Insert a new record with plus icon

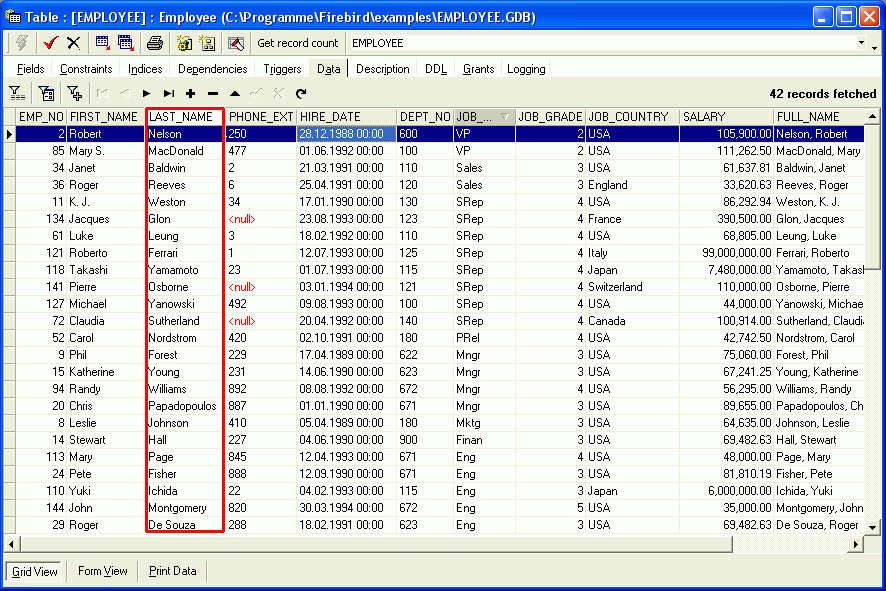click(x=190, y=94)
